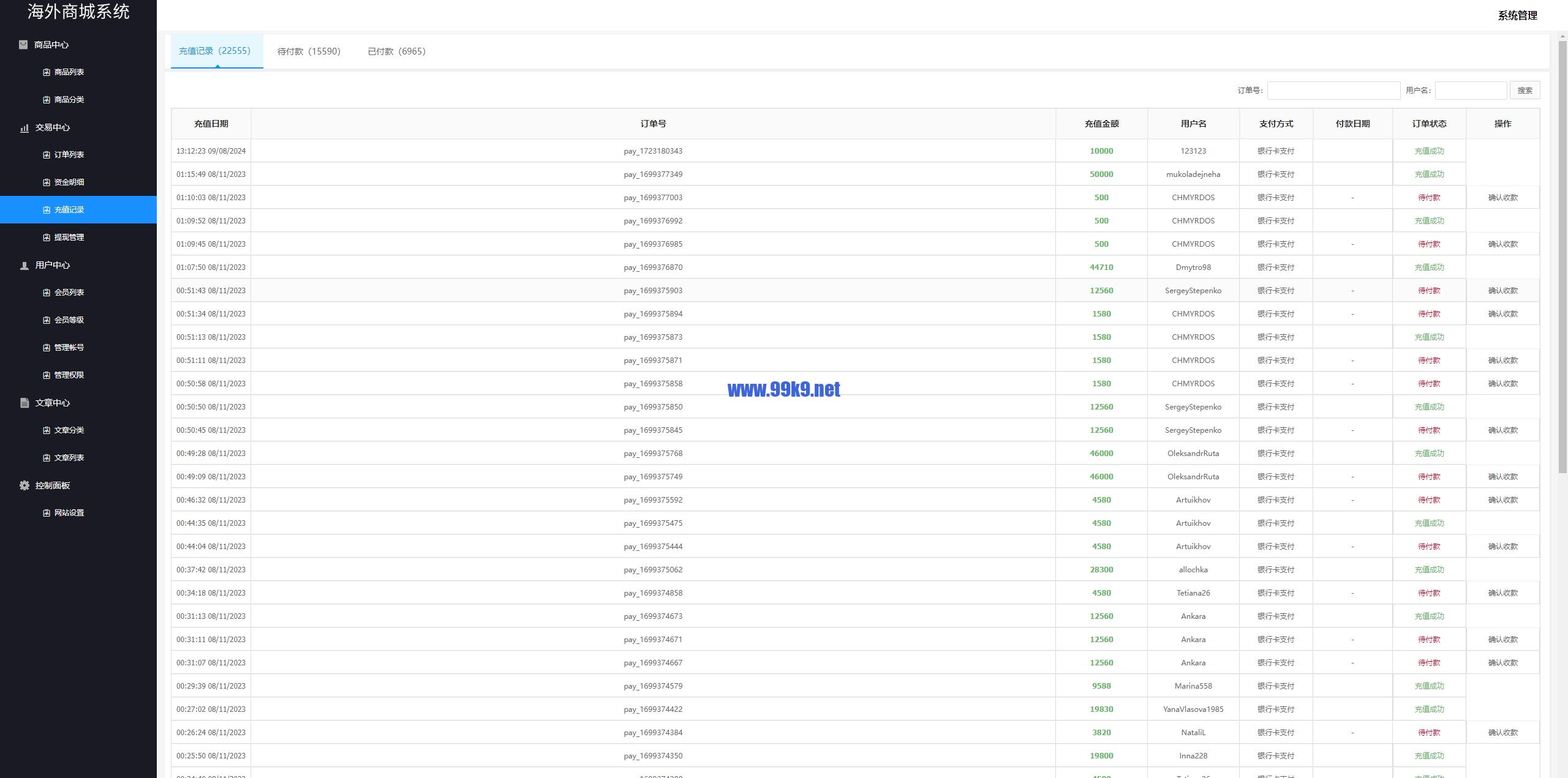Switch to the 已付款 (6965) tab
This screenshot has height=778, width=1568.
[397, 51]
